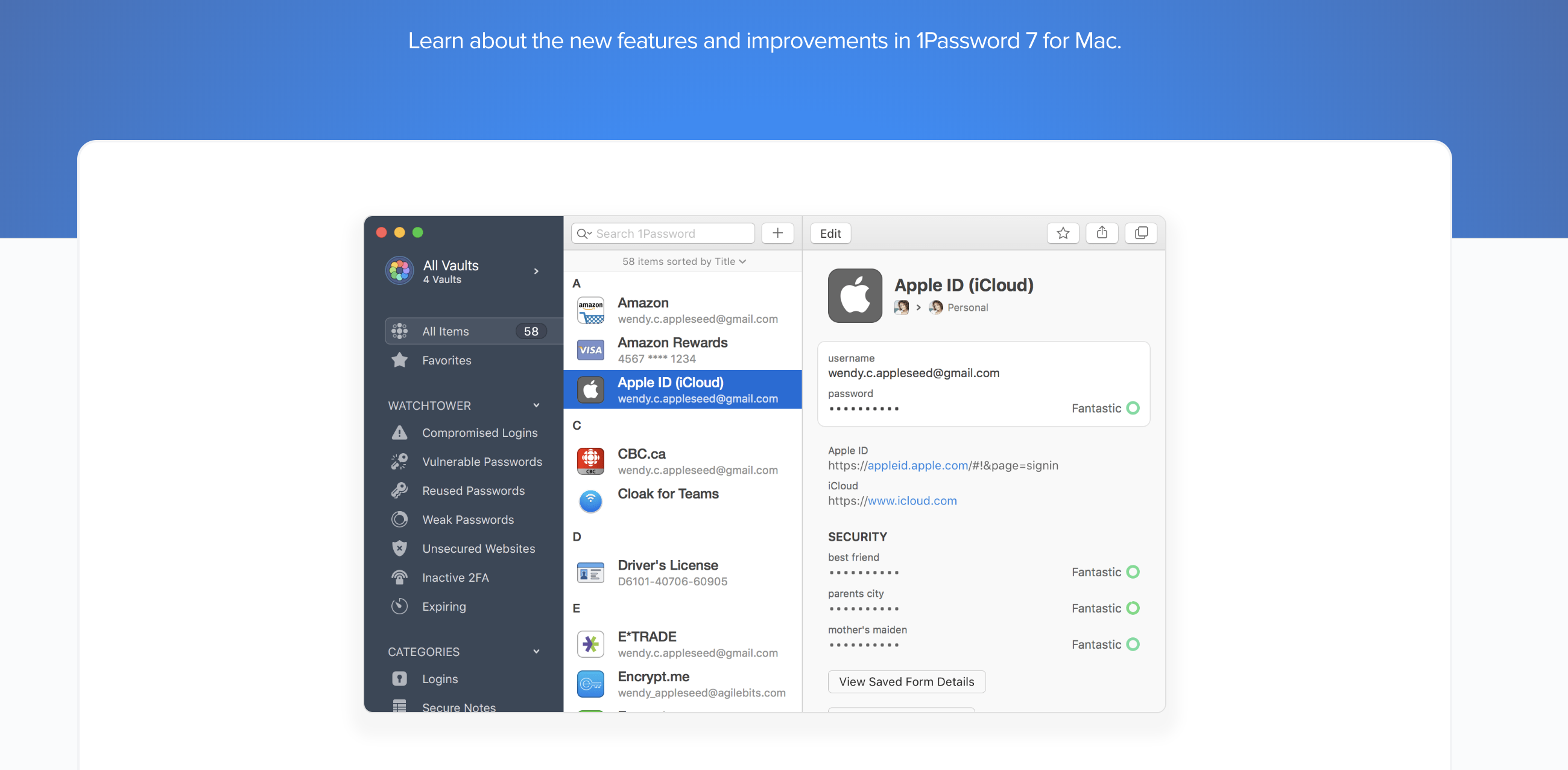Click the Edit button
The width and height of the screenshot is (1568, 770).
(830, 234)
